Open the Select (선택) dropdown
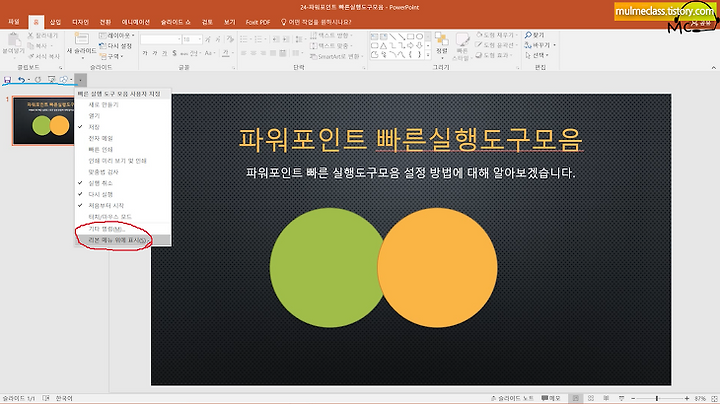 pyautogui.click(x=537, y=56)
